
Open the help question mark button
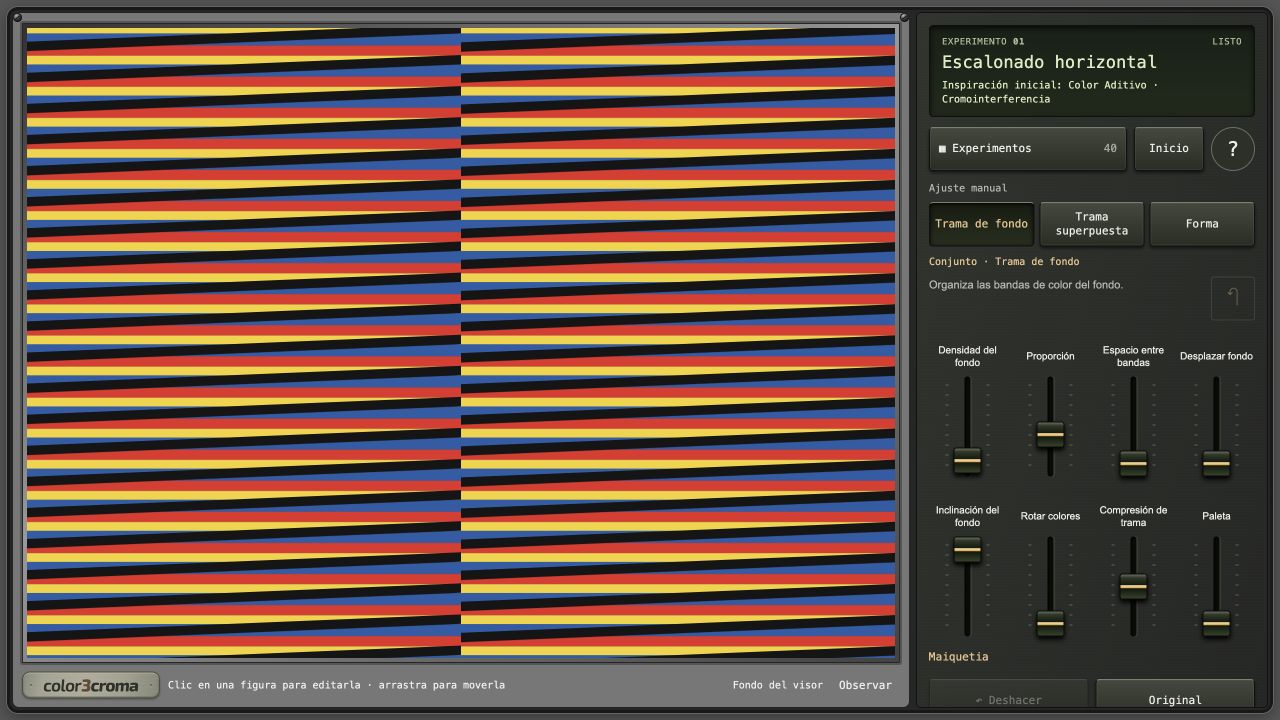pos(1232,149)
